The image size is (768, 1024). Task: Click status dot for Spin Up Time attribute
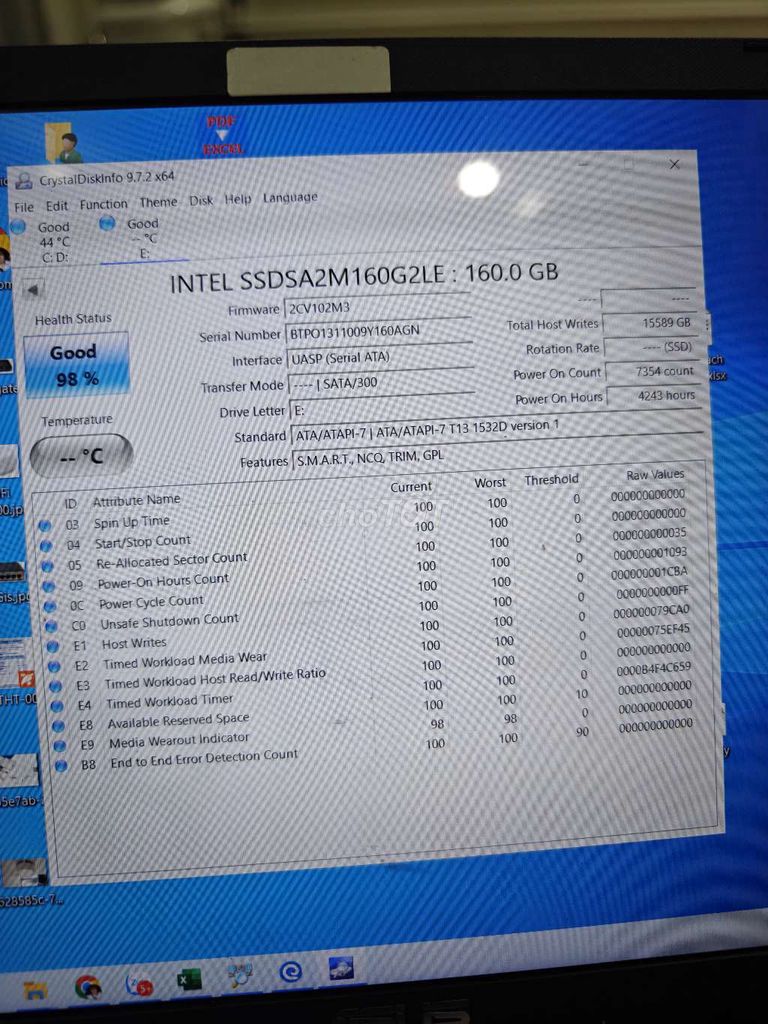tap(44, 526)
